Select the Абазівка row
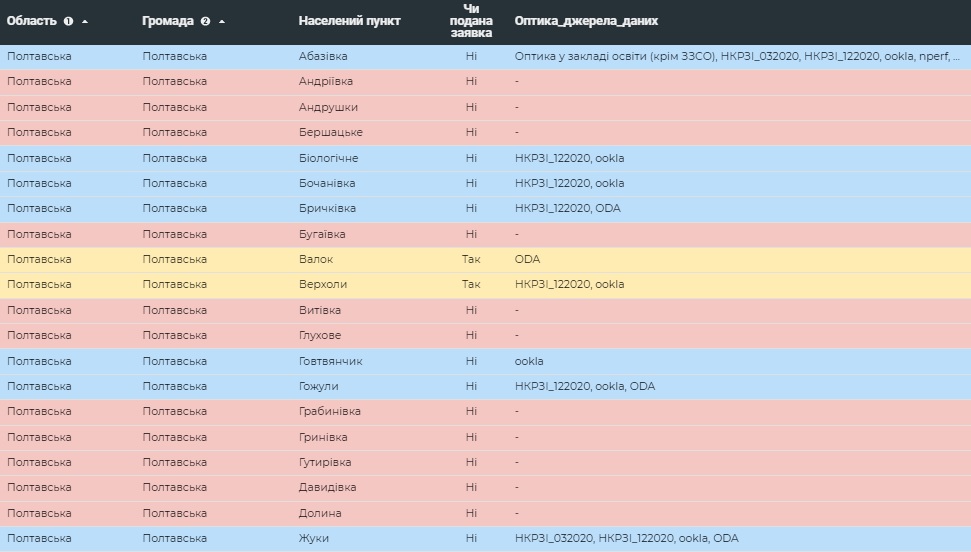The height and width of the screenshot is (552, 971). [x=486, y=56]
